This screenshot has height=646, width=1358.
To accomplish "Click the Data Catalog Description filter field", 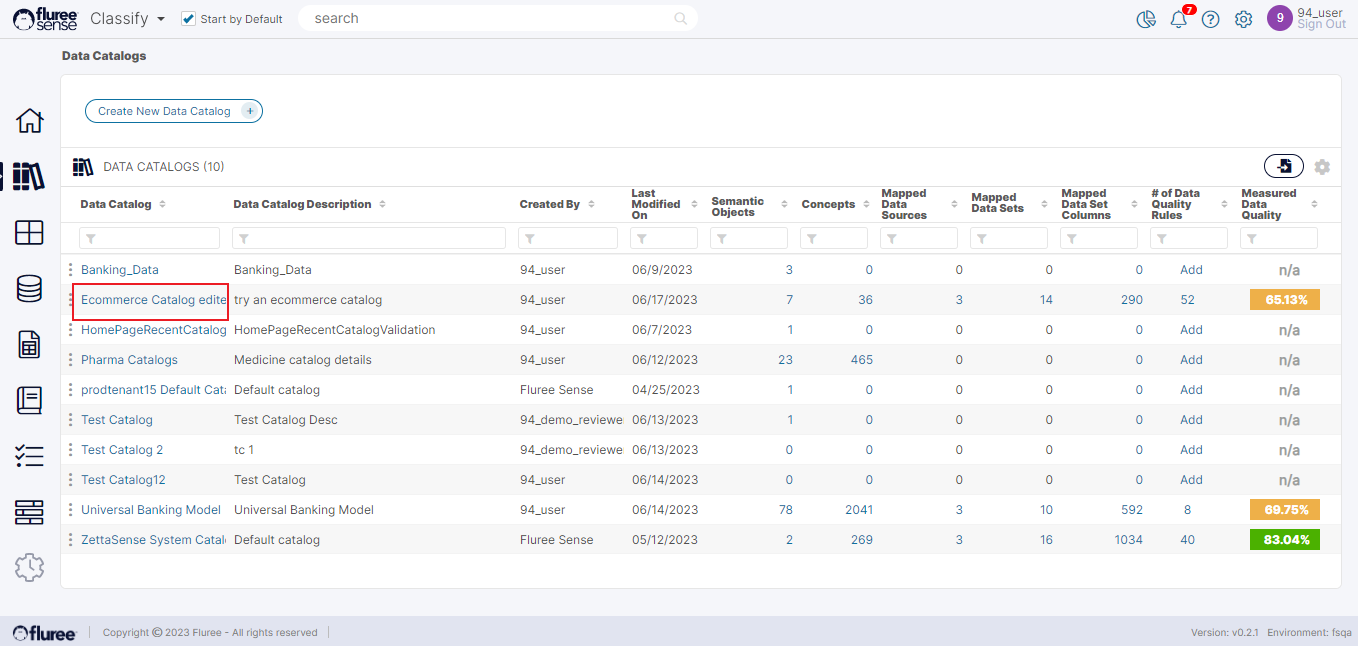I will point(369,238).
